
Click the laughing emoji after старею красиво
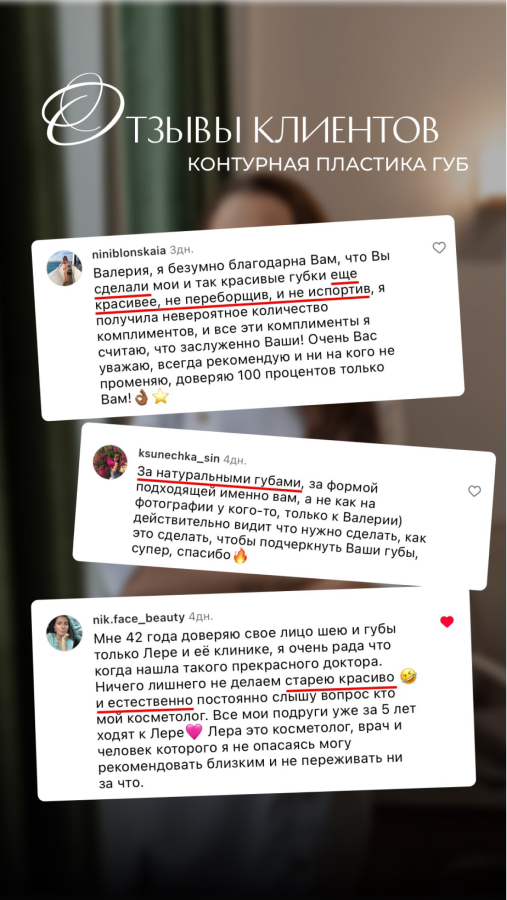409,677
